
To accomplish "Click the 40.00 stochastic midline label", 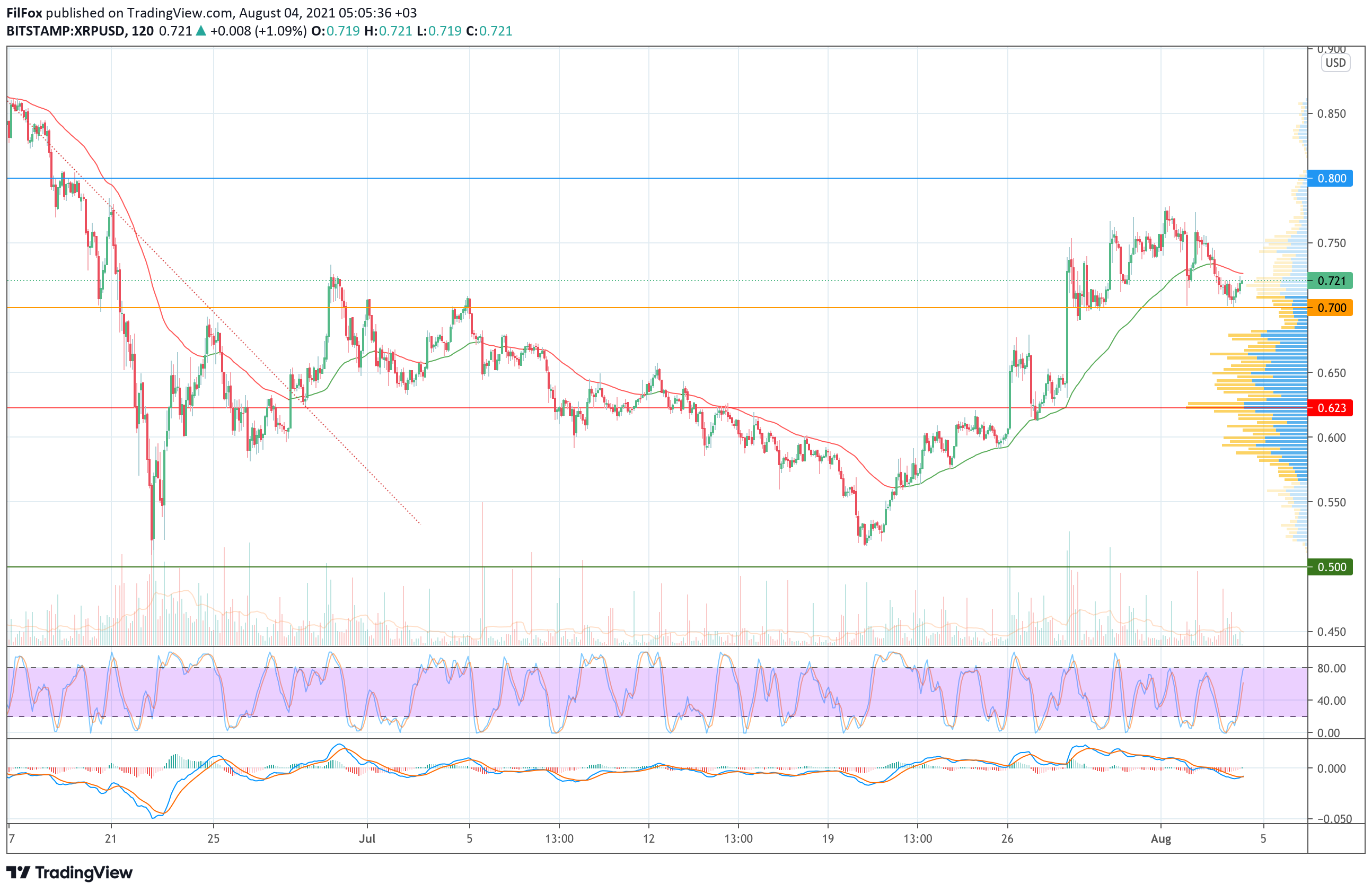I will coord(1331,701).
